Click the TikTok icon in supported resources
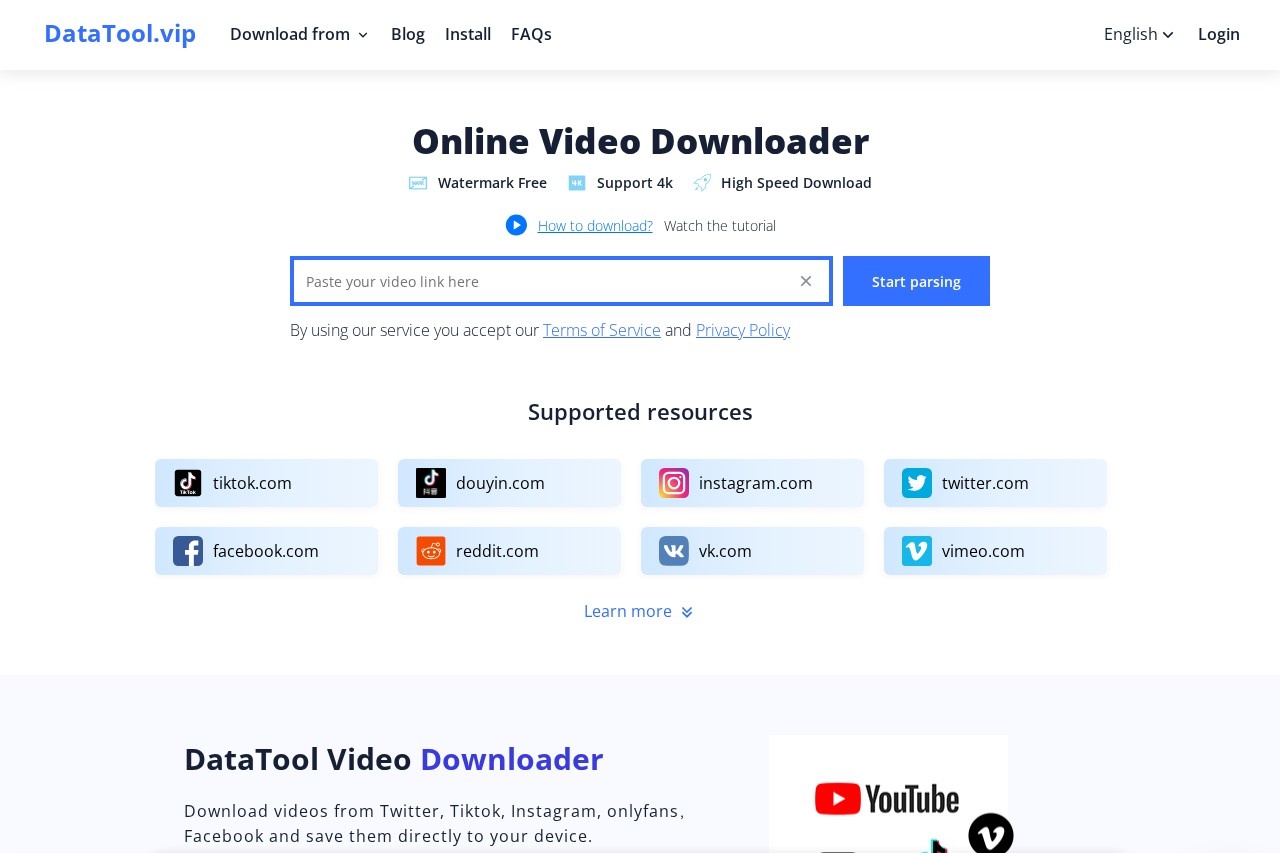The height and width of the screenshot is (853, 1280). [x=188, y=483]
